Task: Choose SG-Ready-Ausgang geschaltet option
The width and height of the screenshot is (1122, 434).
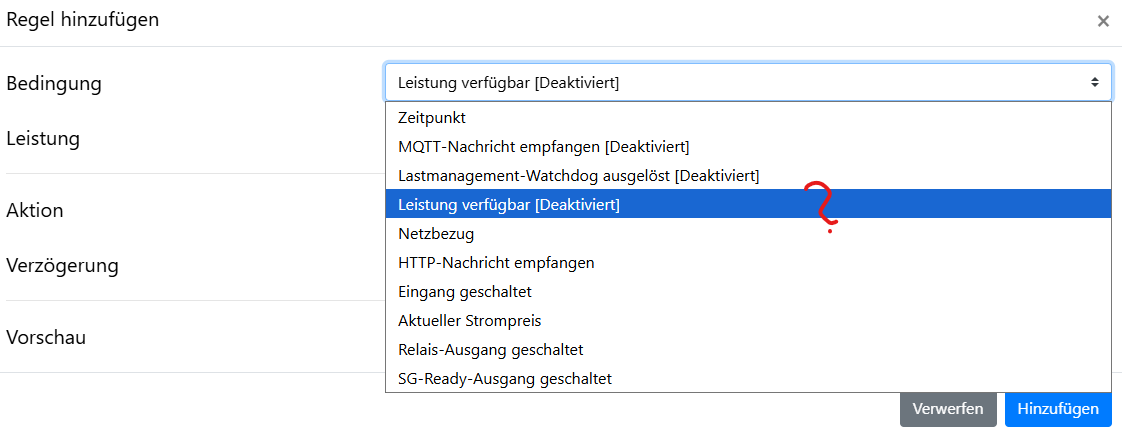Action: tap(505, 379)
